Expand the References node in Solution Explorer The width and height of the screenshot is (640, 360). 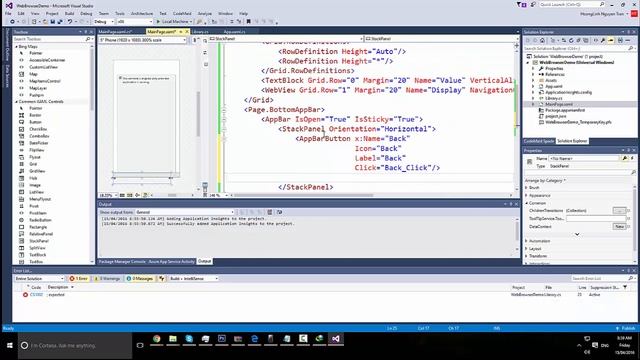pyautogui.click(x=533, y=74)
